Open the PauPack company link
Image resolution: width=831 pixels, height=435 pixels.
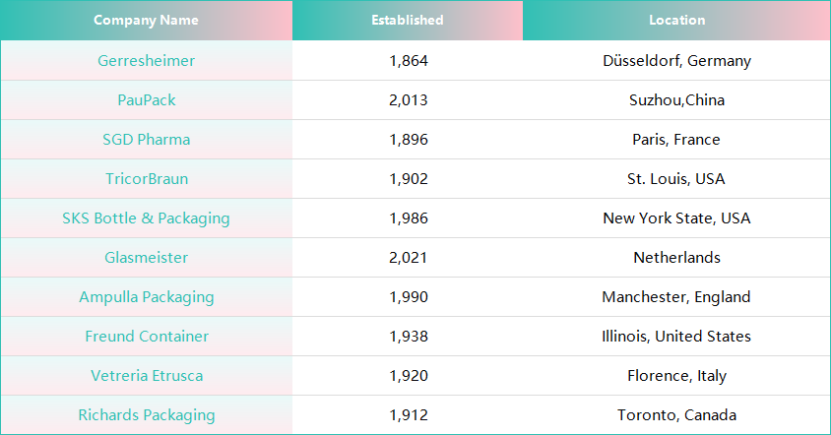(146, 100)
